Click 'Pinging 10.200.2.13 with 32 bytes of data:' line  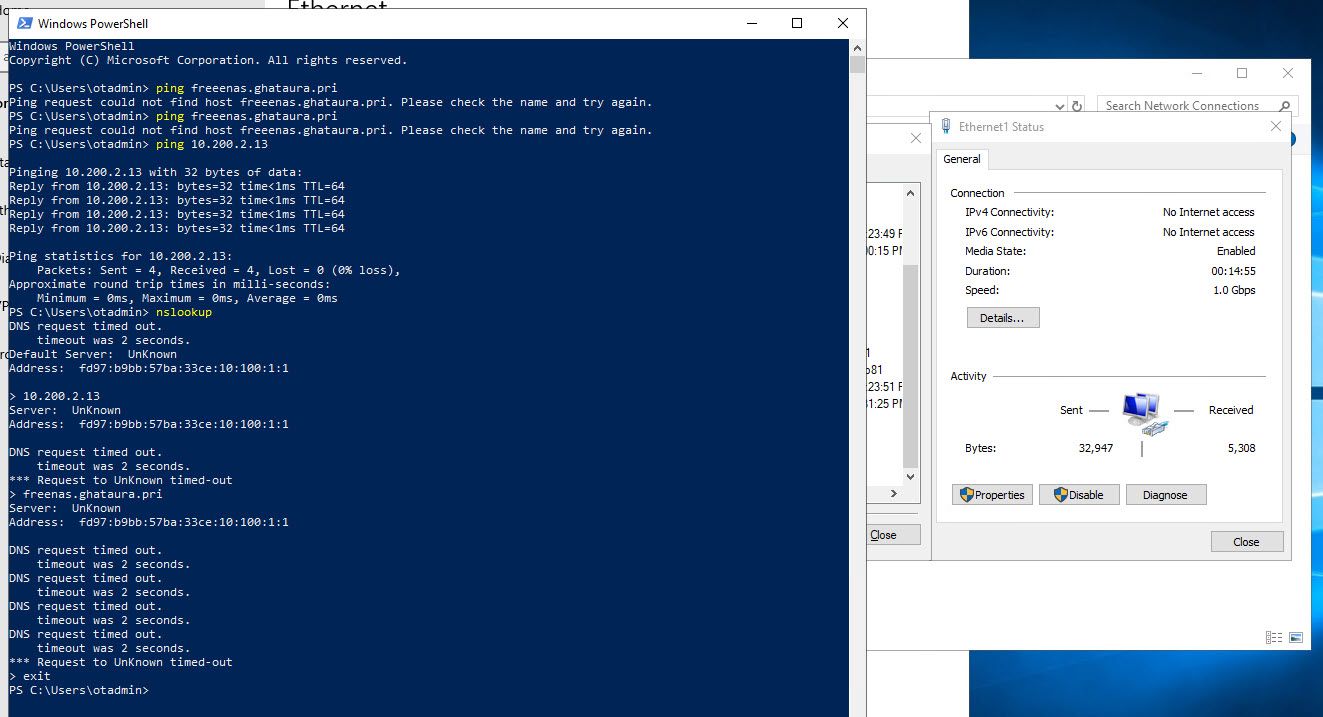click(x=155, y=172)
